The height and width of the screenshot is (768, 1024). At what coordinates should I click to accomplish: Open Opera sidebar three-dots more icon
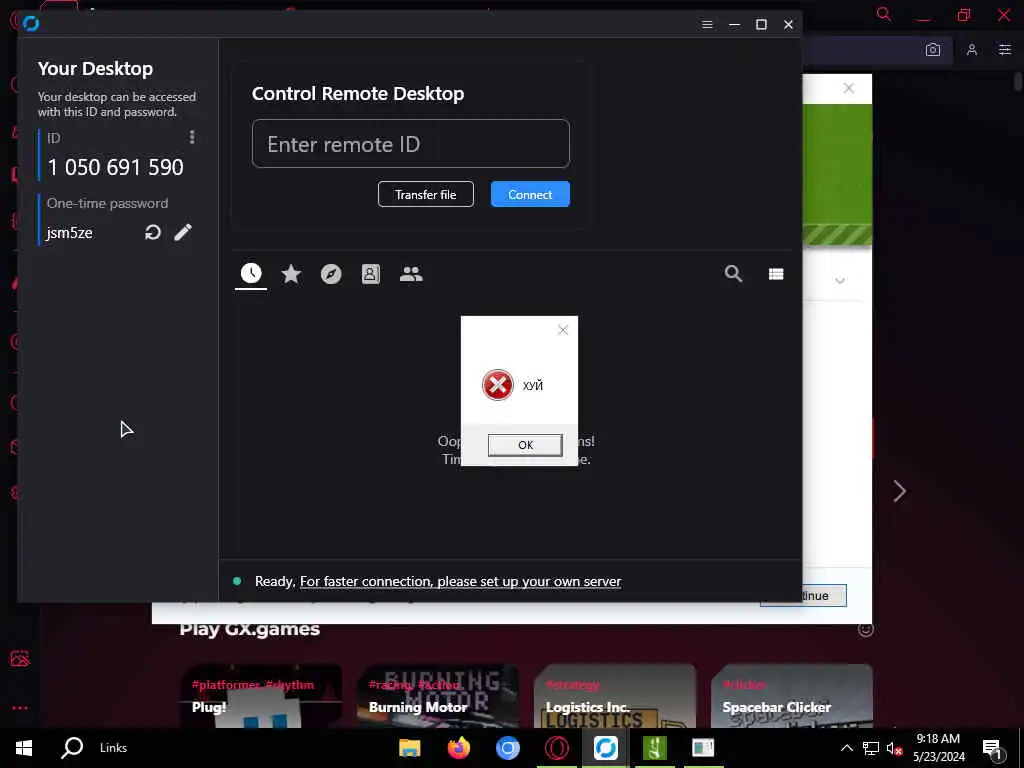[20, 708]
